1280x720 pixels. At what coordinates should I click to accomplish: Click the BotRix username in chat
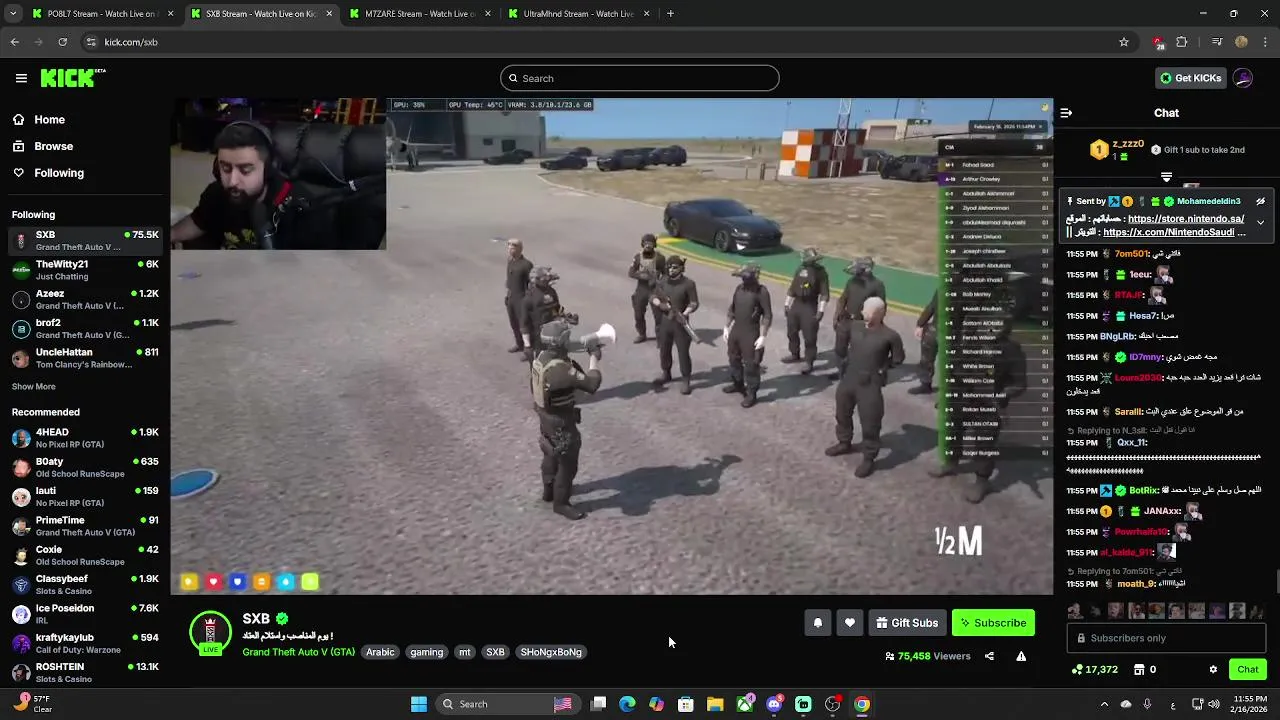[1142, 491]
